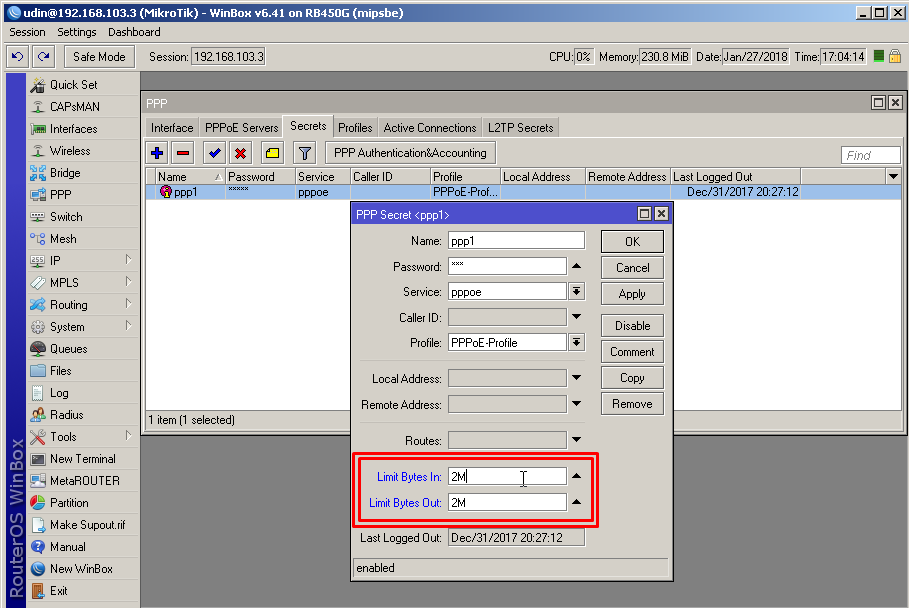Viewport: 909px width, 608px height.
Task: Open the Dashboard menu
Action: tap(134, 32)
